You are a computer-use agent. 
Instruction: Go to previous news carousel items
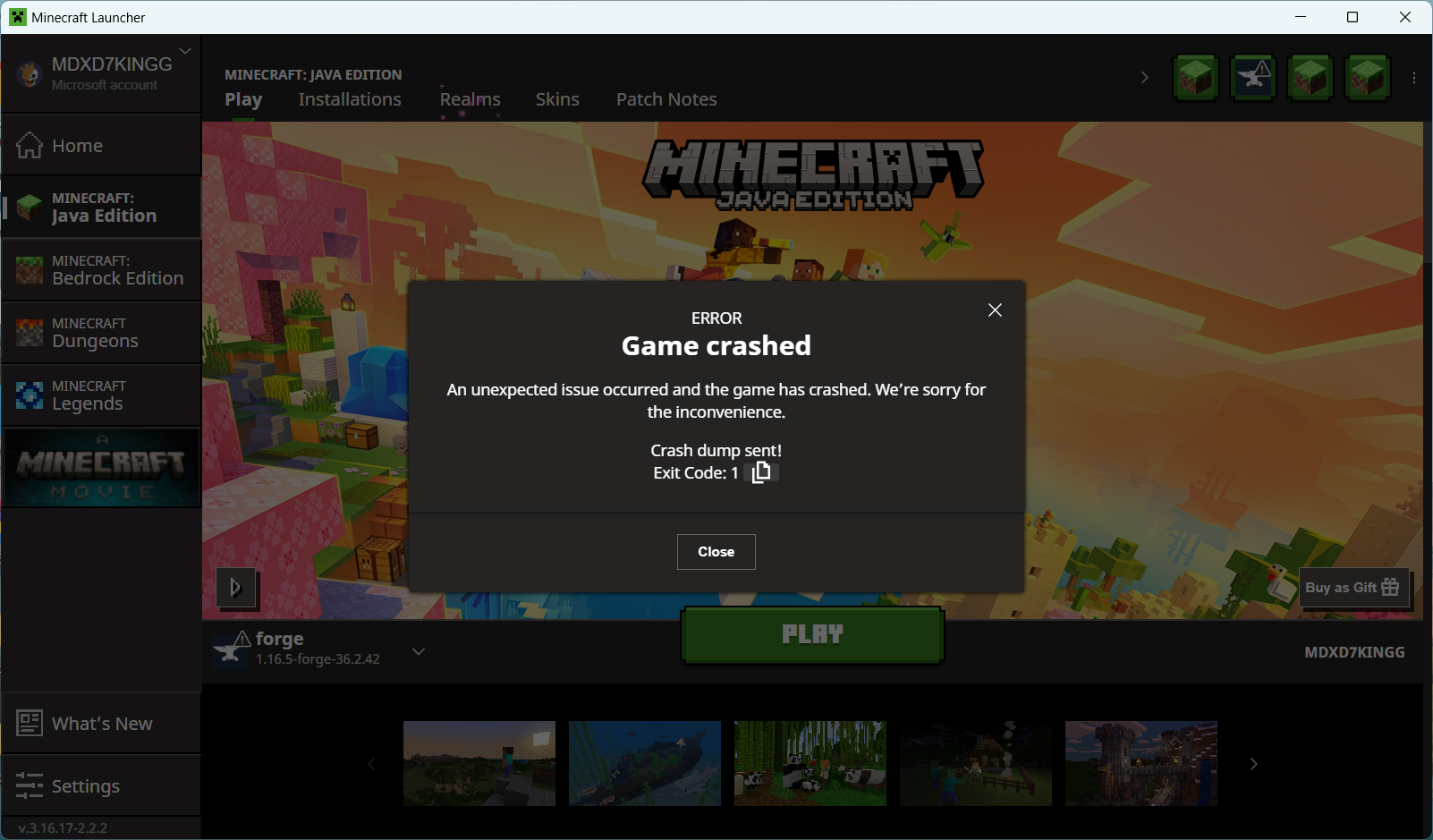pos(371,764)
